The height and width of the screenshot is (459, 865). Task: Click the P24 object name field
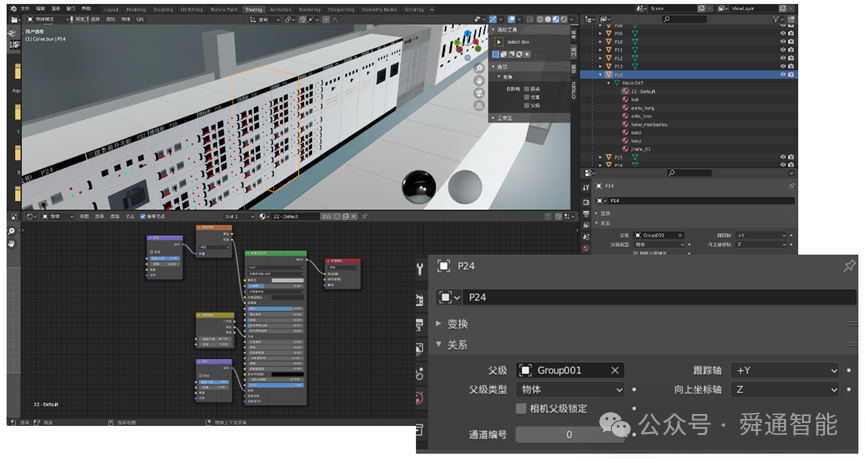pos(659,297)
